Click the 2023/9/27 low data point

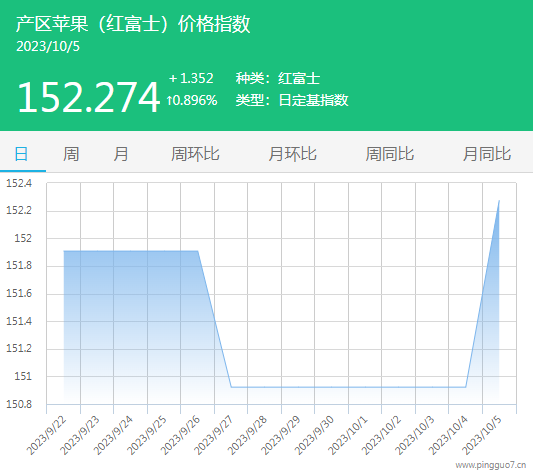tap(231, 387)
